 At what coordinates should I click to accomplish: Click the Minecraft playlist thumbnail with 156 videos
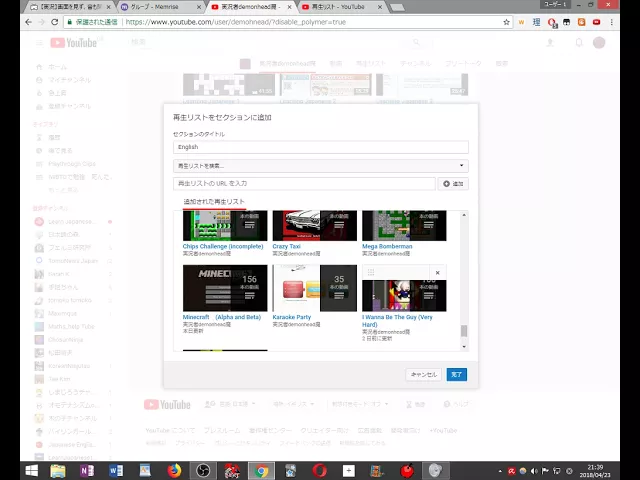[x=225, y=288]
